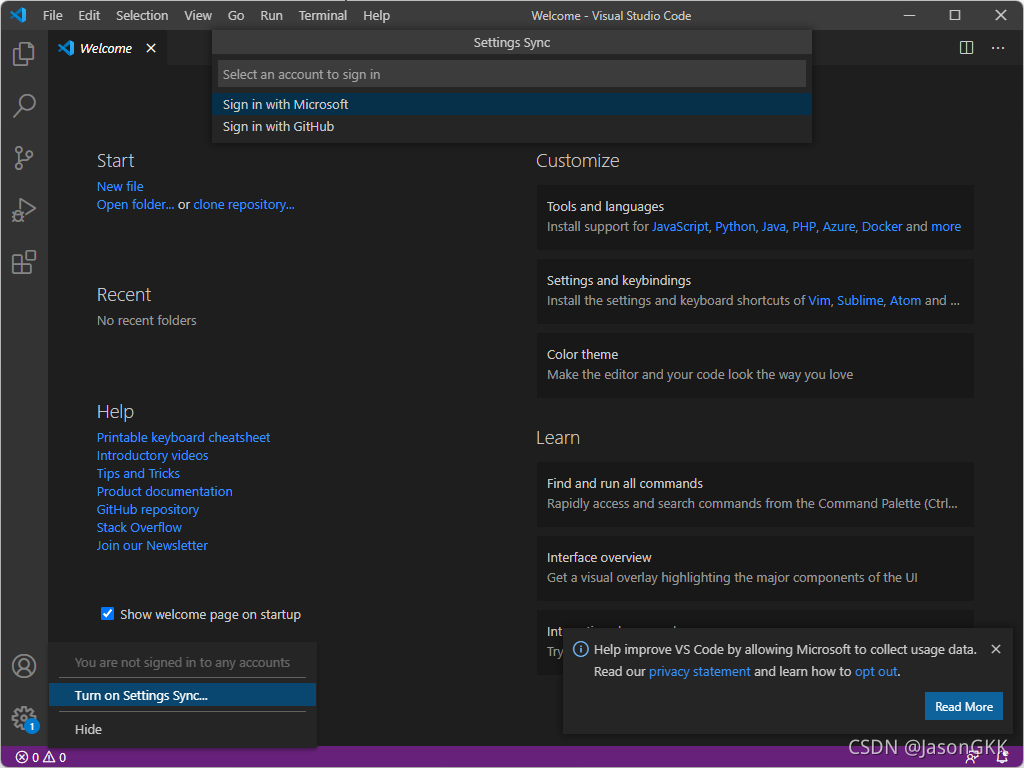Open the Interface overview card
The width and height of the screenshot is (1024, 768).
pos(755,568)
